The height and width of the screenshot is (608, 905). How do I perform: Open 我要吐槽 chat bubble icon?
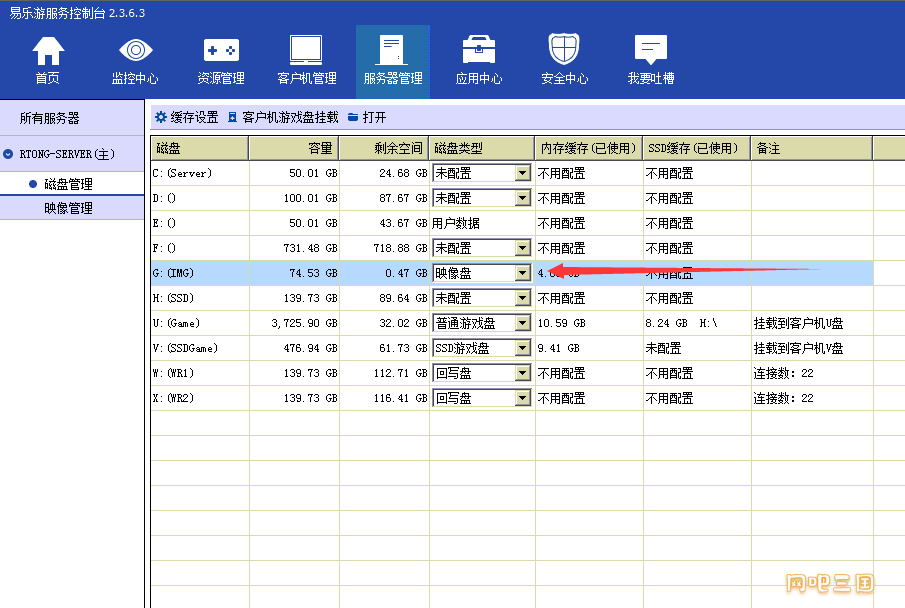[650, 50]
